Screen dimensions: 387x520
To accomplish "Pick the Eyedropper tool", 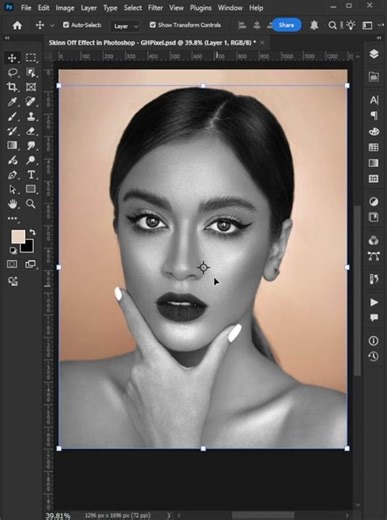I will 12,101.
